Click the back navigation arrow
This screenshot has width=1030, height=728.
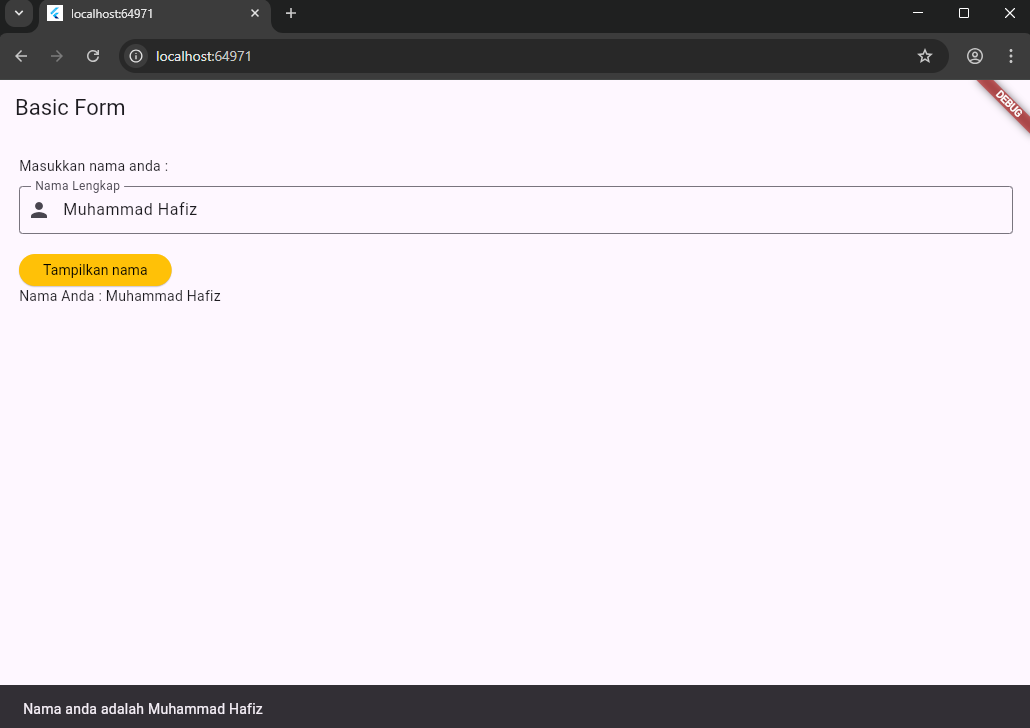click(x=21, y=56)
